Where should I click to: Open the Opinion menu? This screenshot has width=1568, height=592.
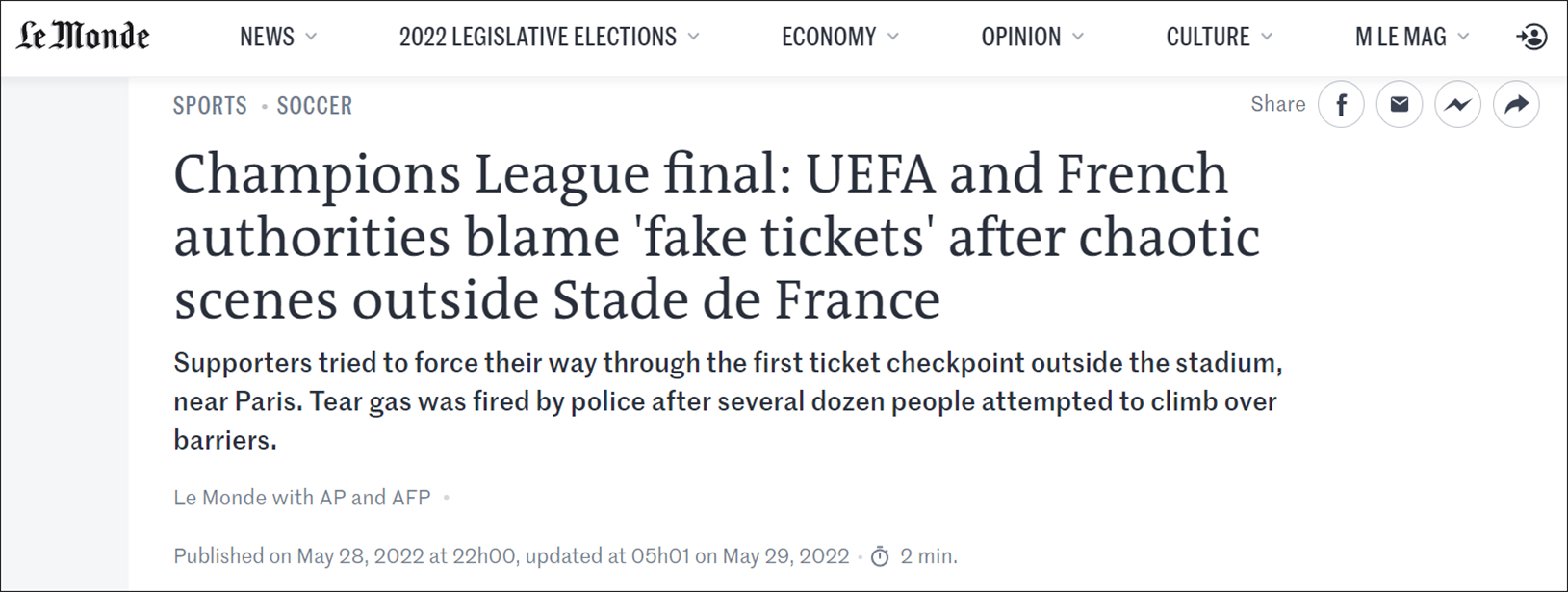[x=1020, y=37]
